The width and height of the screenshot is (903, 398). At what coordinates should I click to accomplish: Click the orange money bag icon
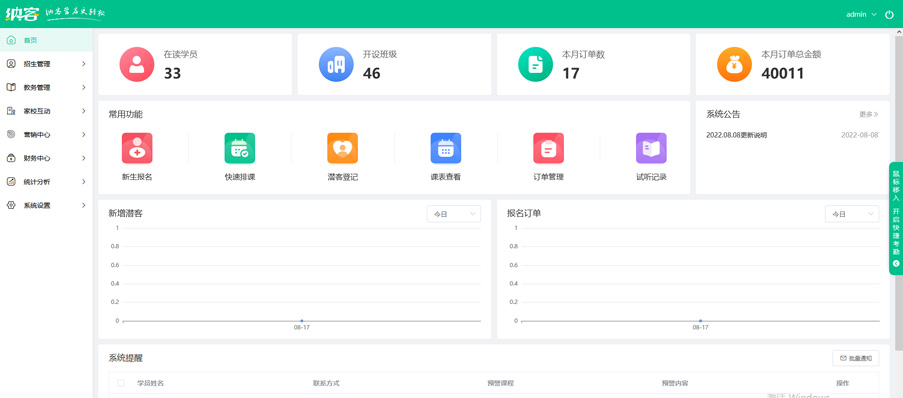coord(734,65)
